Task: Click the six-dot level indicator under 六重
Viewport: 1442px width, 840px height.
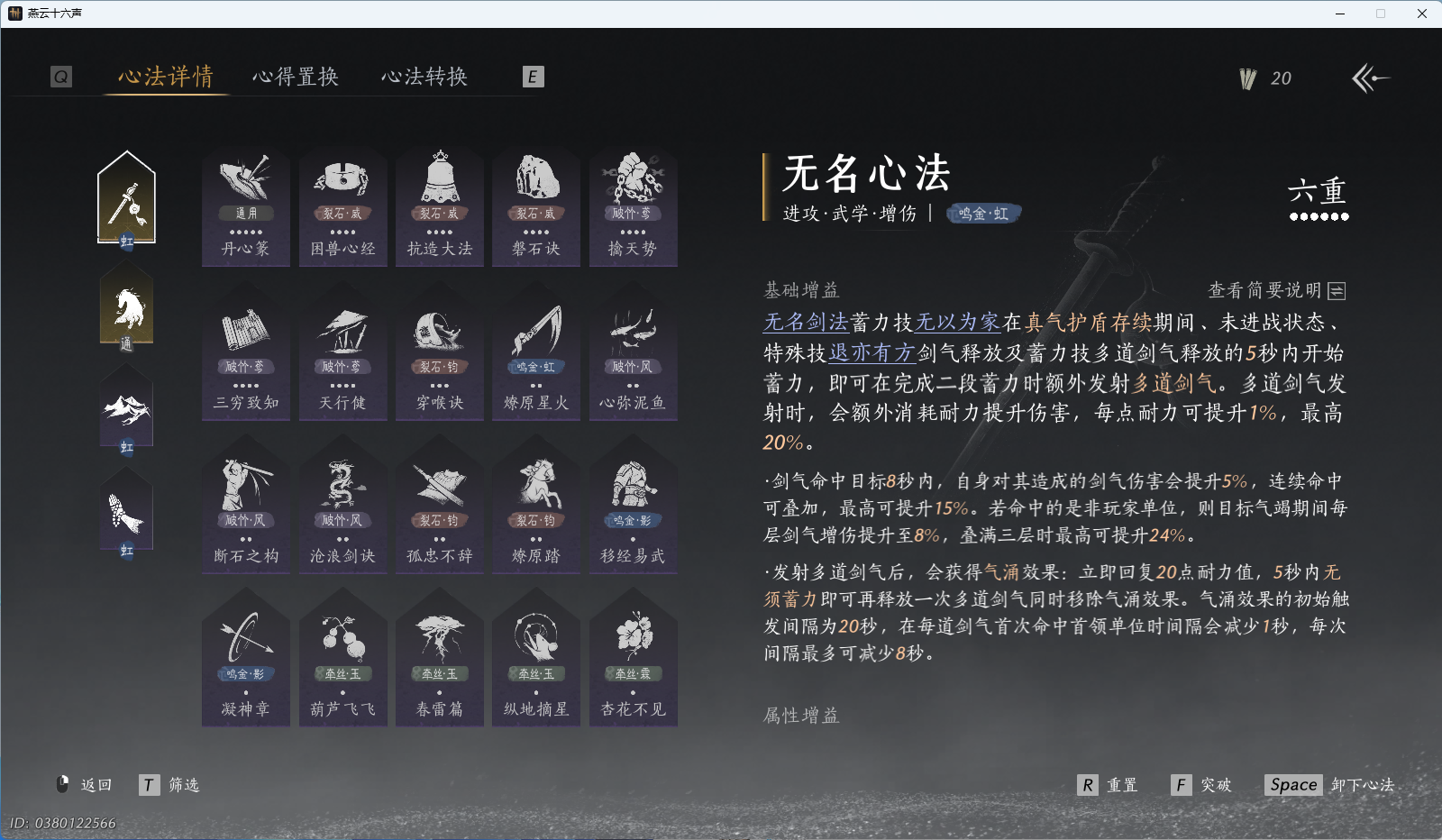Action: point(1319,217)
